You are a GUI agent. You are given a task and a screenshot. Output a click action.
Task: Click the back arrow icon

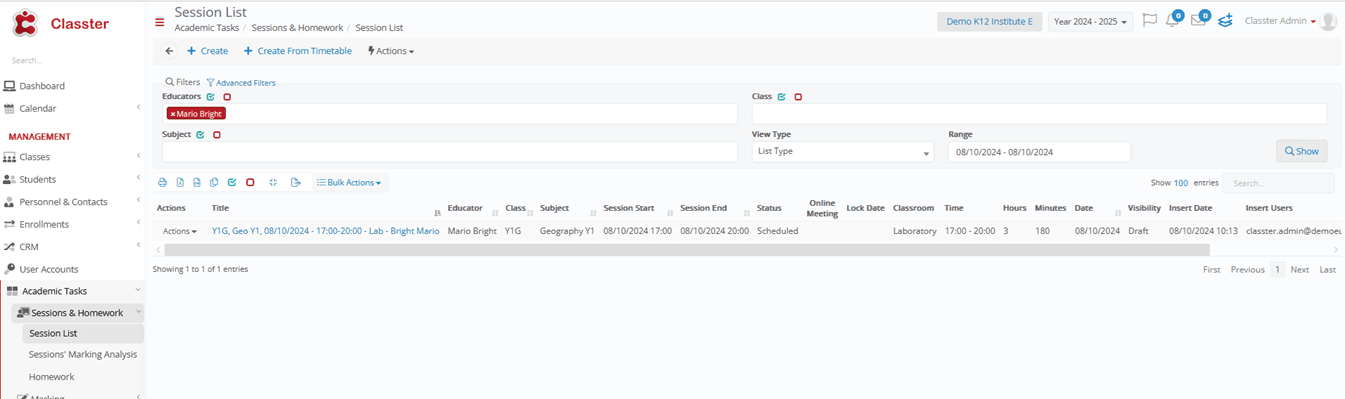coord(169,51)
